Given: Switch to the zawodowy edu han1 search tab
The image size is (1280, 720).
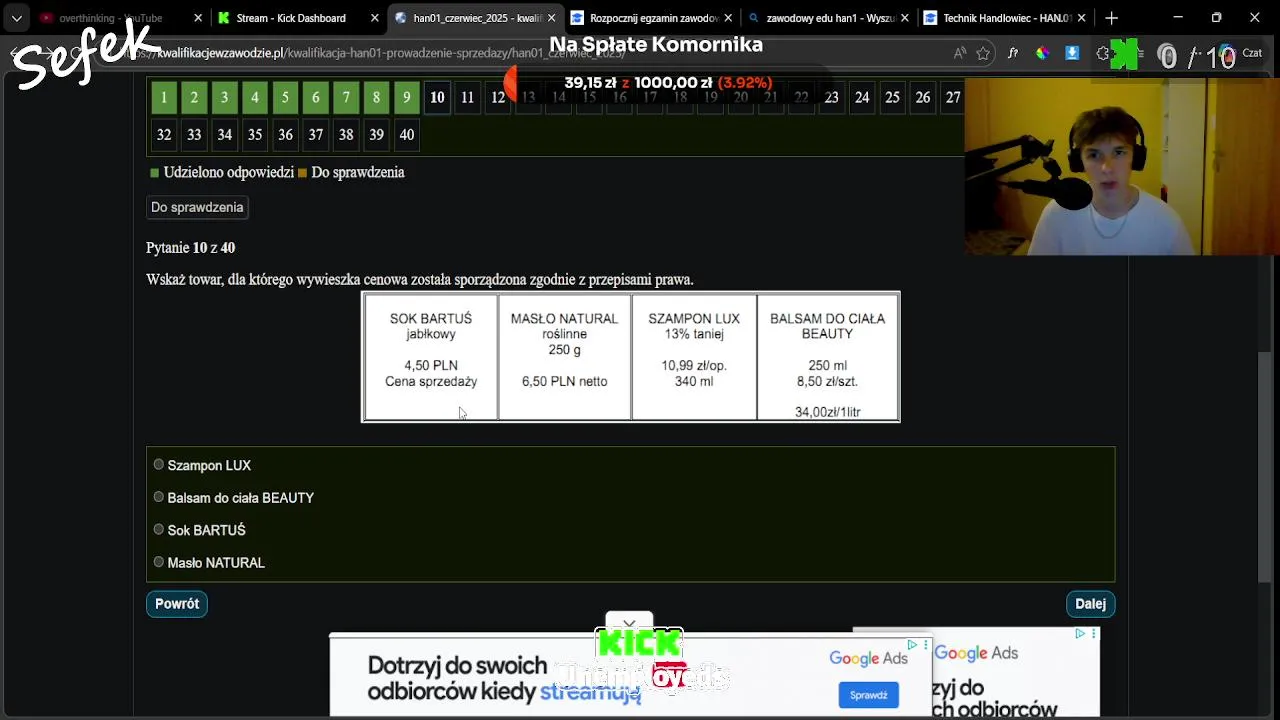Looking at the screenshot, I should pyautogui.click(x=826, y=18).
